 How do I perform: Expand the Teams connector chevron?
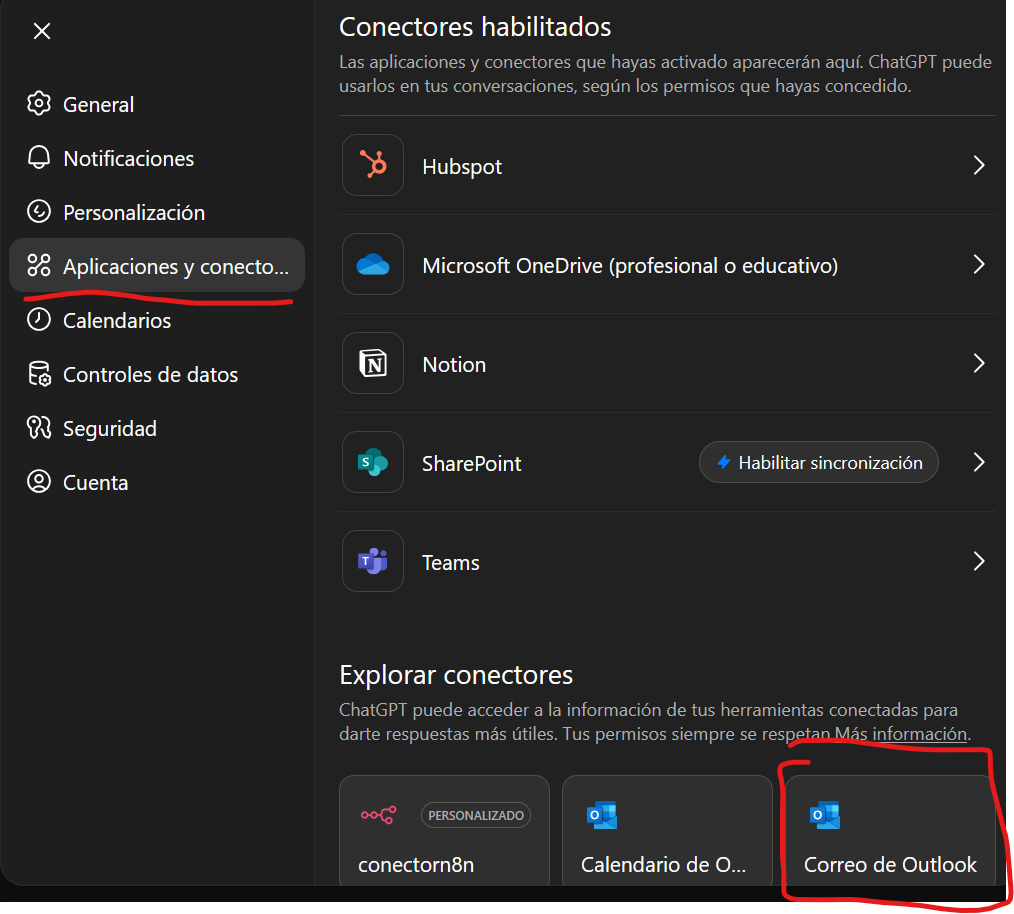click(979, 562)
